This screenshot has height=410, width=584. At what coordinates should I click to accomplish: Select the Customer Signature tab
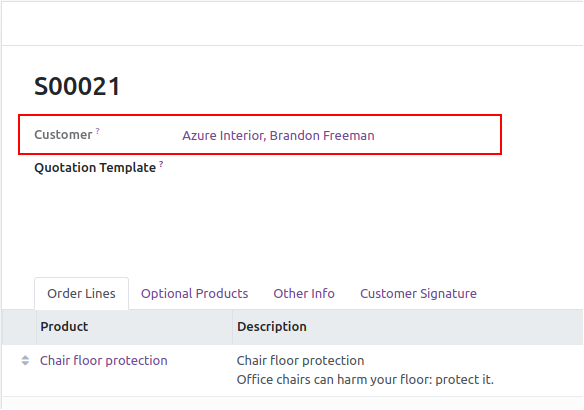(418, 293)
